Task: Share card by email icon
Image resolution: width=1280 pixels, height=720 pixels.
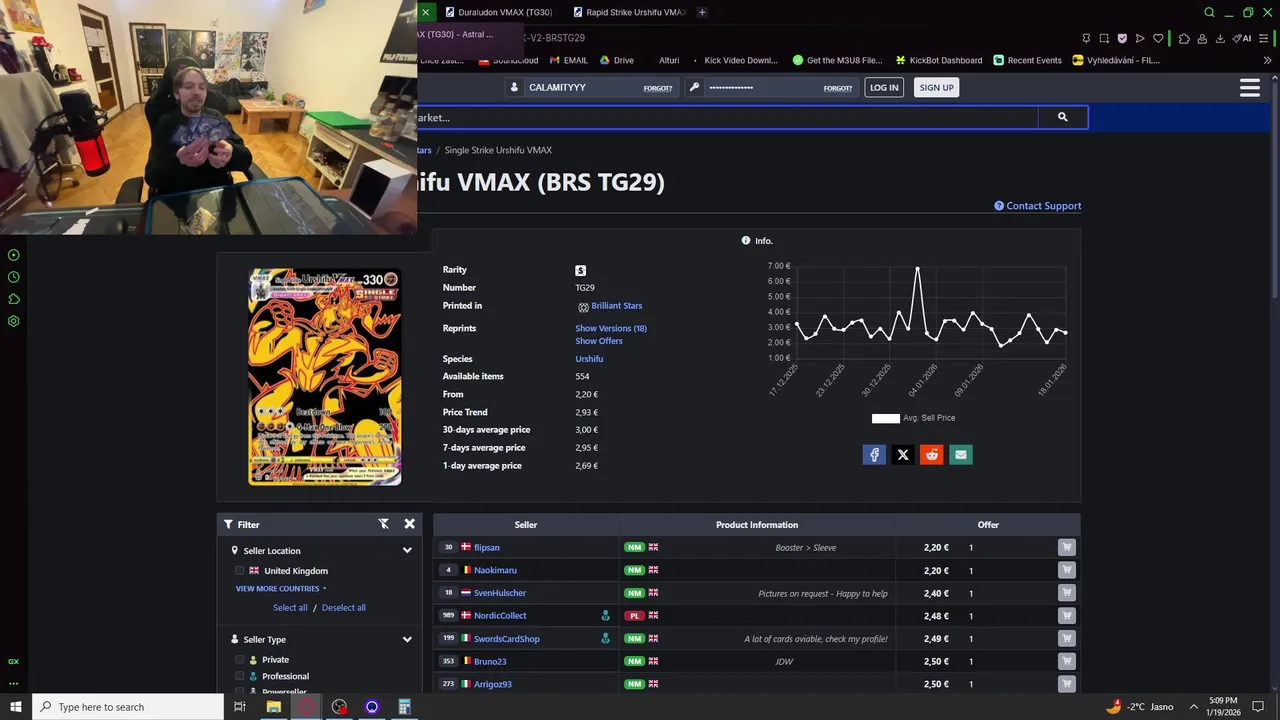Action: [961, 455]
